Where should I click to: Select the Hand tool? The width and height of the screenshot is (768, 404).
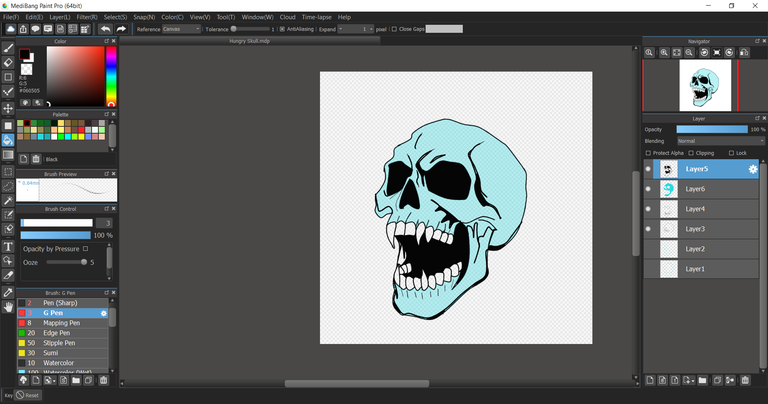click(x=8, y=307)
